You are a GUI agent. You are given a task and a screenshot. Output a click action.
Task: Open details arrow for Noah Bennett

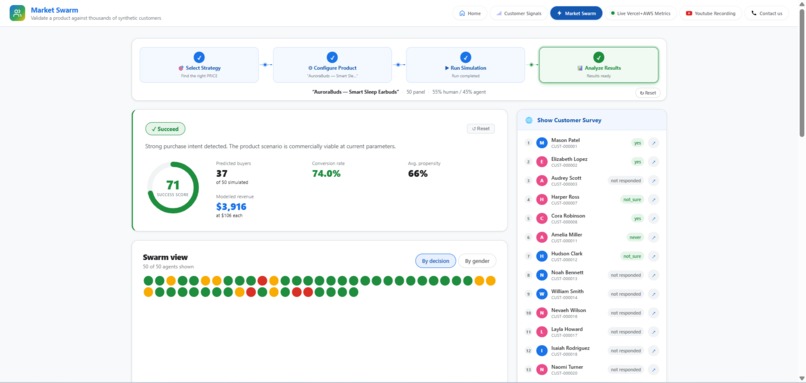653,275
